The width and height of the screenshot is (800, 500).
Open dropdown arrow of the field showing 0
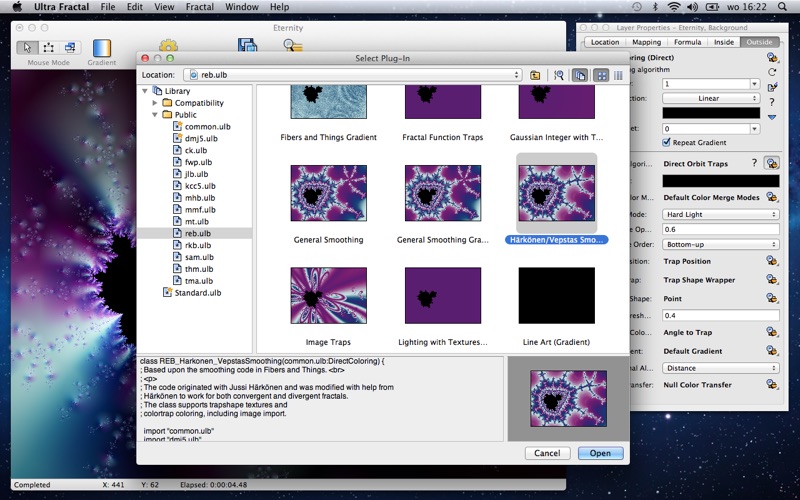click(755, 129)
